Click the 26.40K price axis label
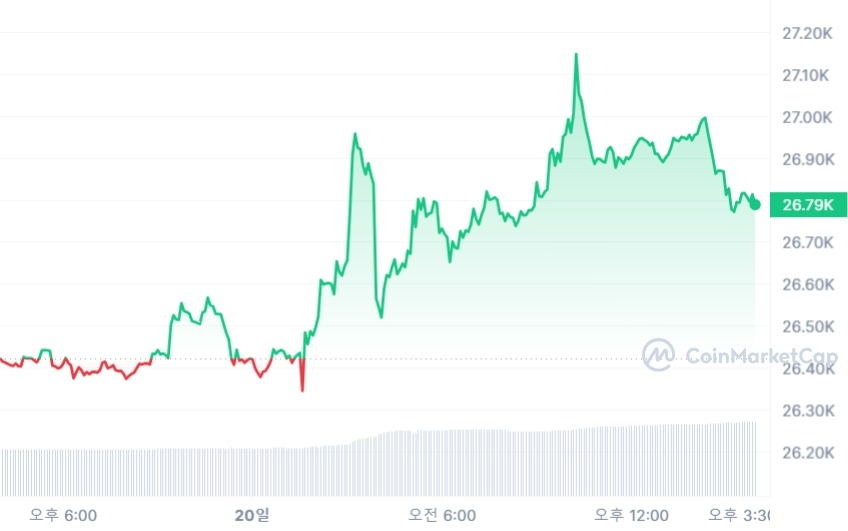Viewport: 848px width, 531px height. tap(807, 369)
